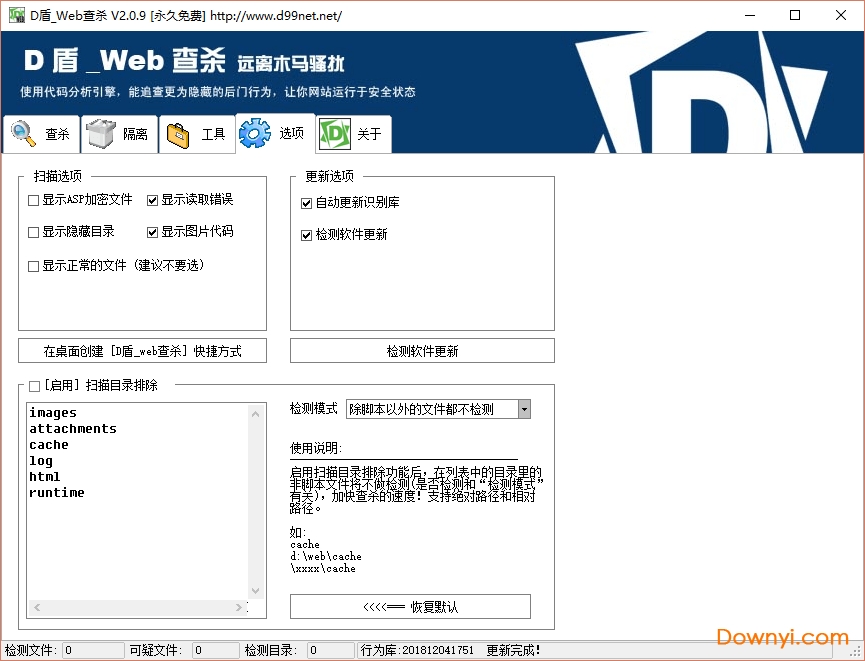
Task: Enable 显示ASP加密文件 option
Action: [33, 199]
